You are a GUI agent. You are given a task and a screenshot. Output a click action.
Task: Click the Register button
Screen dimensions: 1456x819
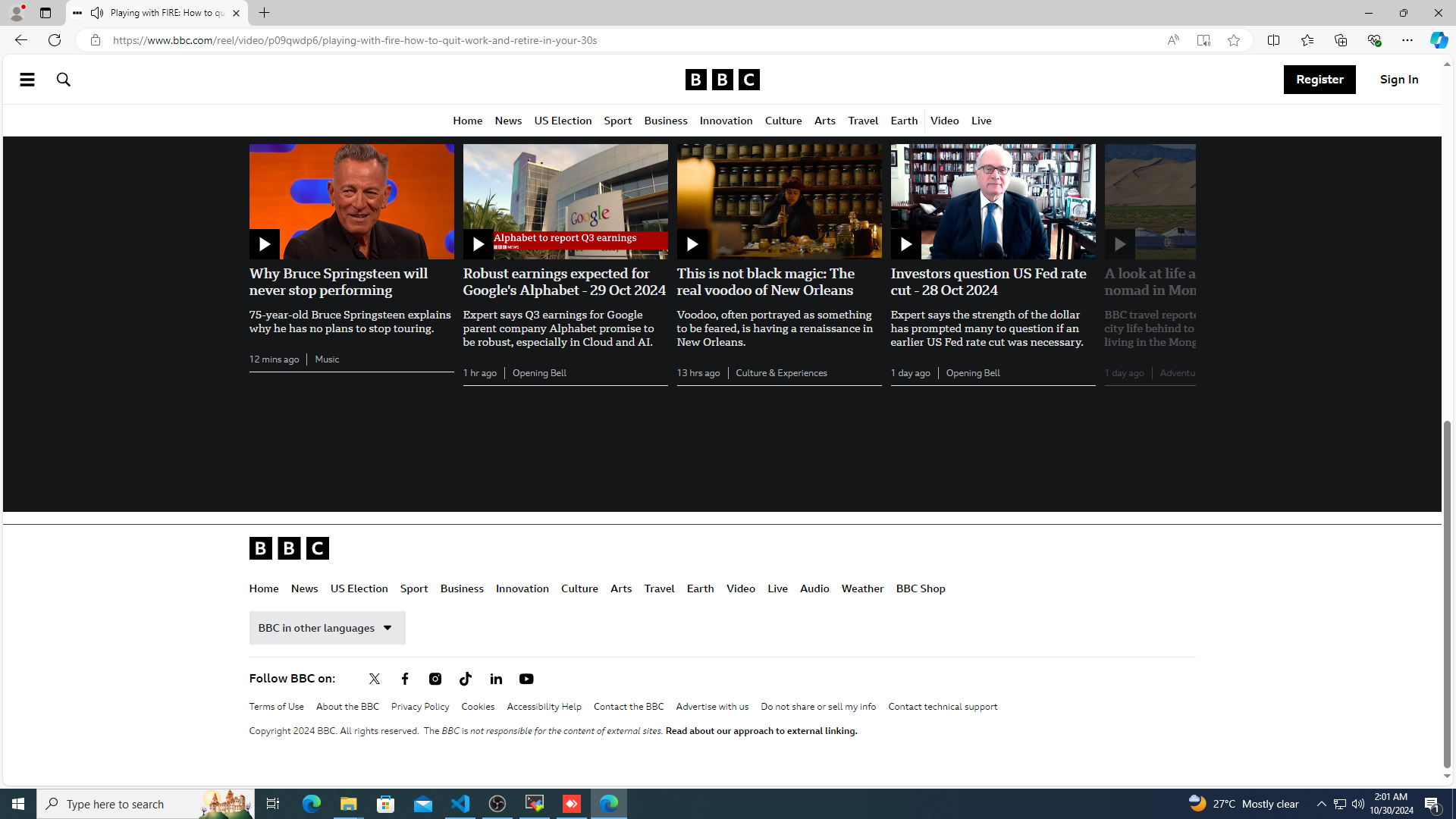pyautogui.click(x=1319, y=80)
